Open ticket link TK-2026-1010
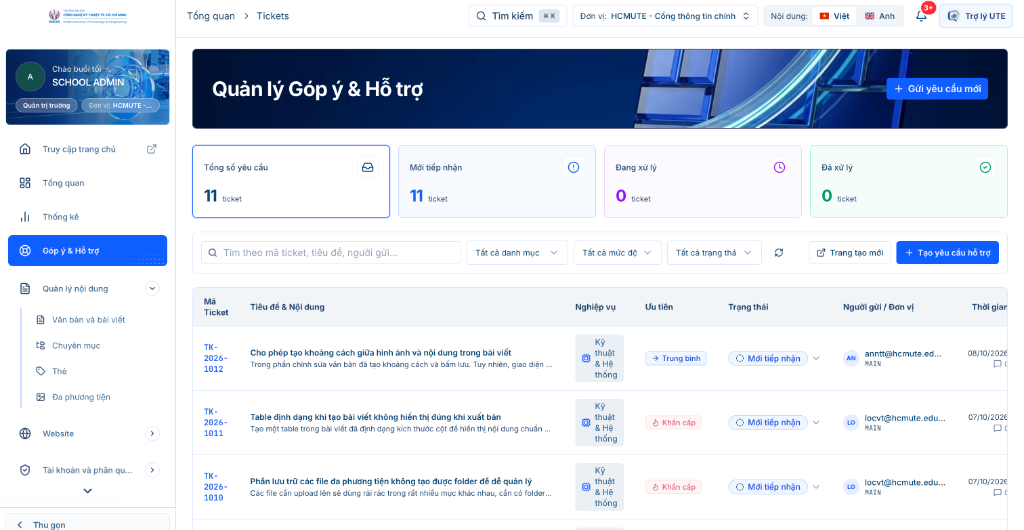 coord(214,487)
